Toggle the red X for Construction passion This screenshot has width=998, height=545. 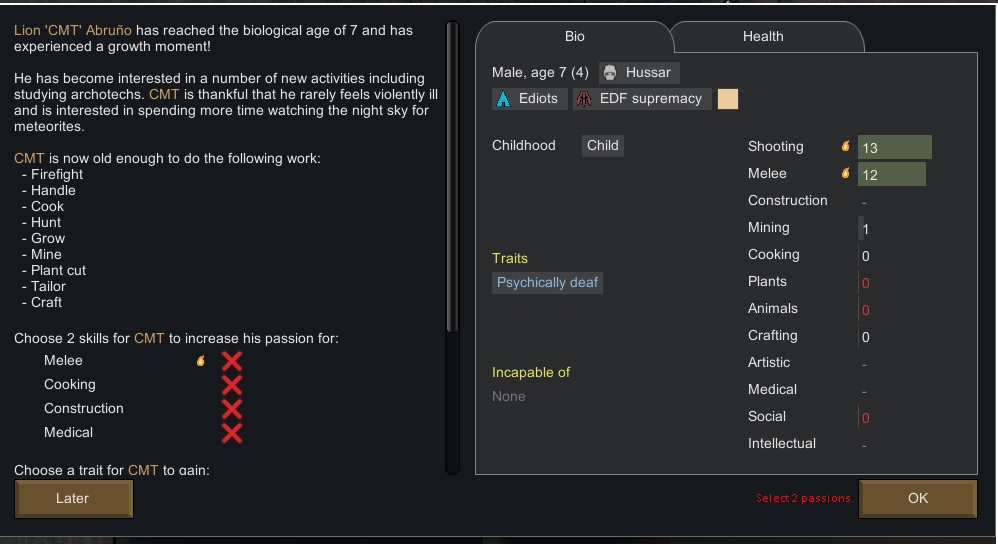232,409
